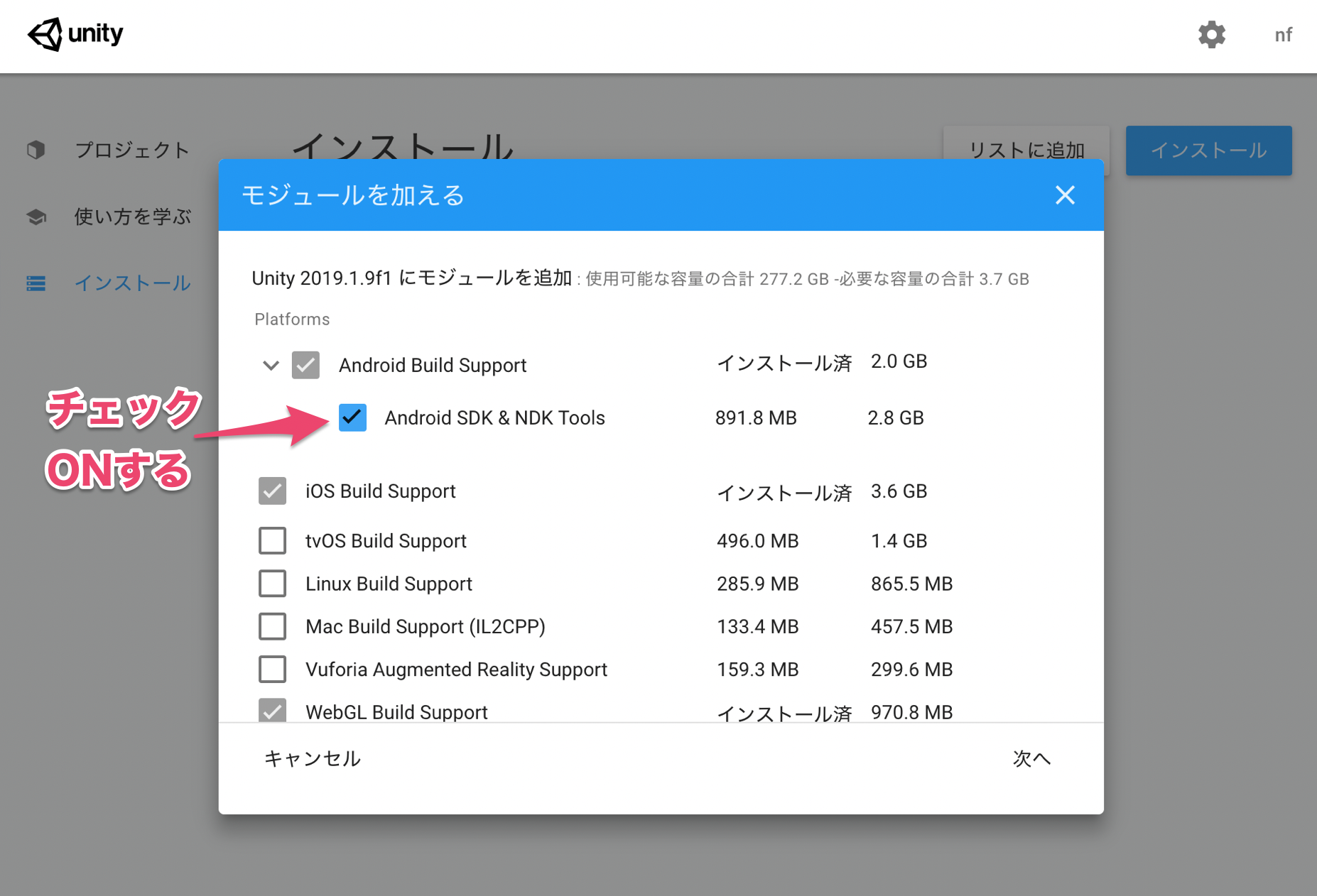1317x896 pixels.
Task: Toggle the WebGL Build Support checkbox
Action: 272,710
